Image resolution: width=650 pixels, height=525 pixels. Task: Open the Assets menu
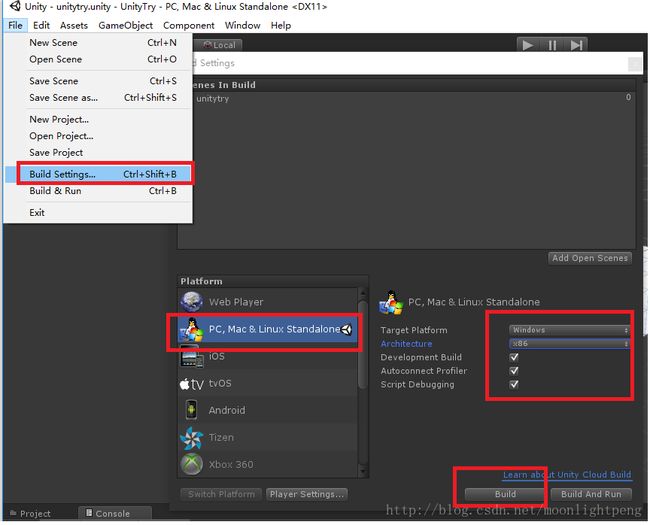pos(74,25)
